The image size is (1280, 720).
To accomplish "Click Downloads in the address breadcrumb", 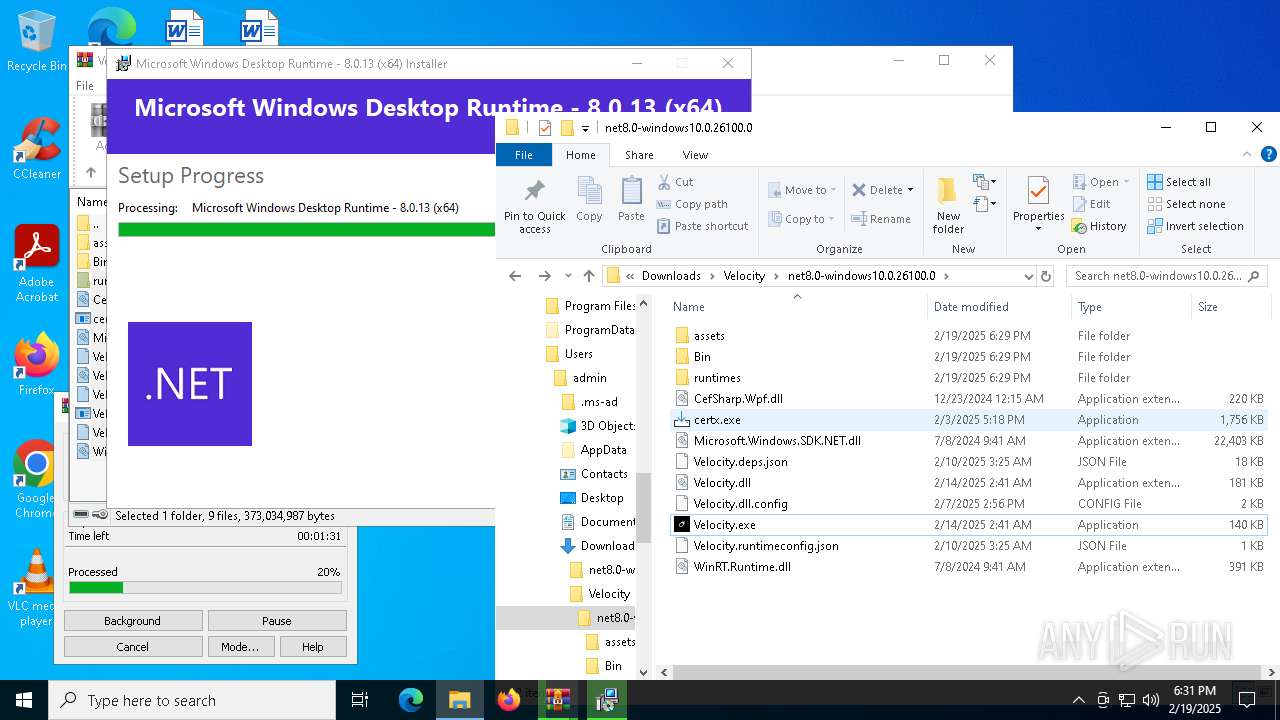I will coord(671,276).
